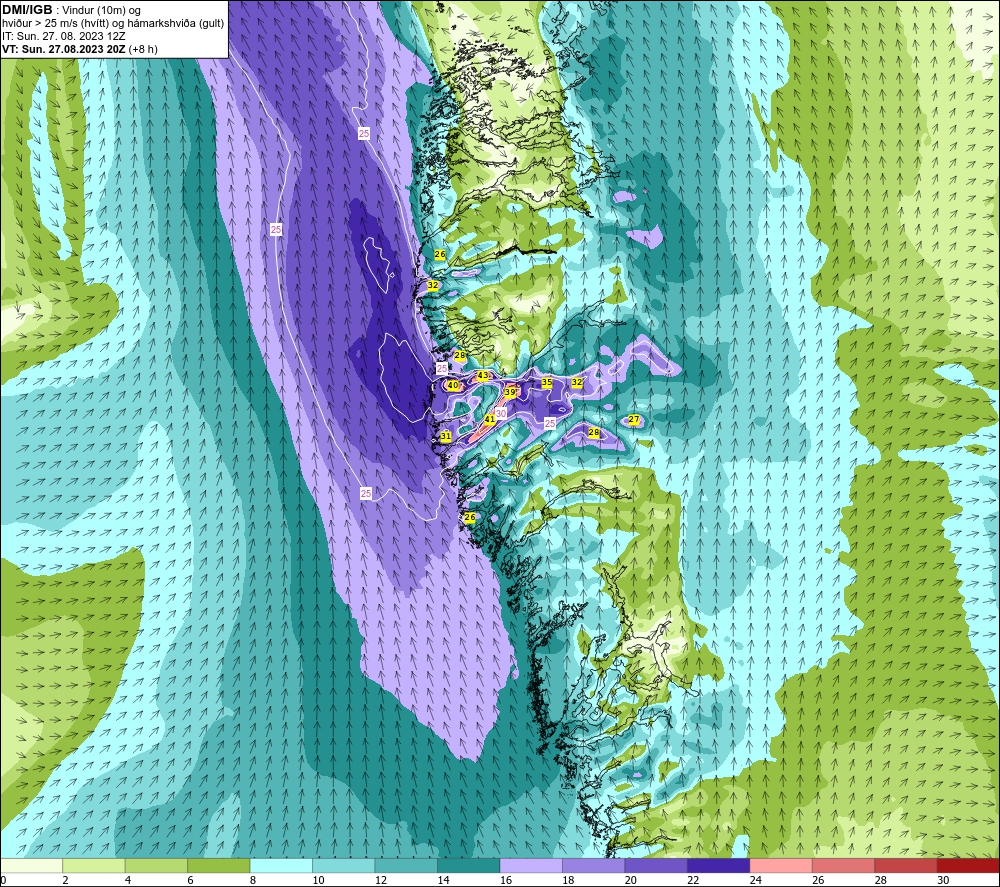Click the legend number 24
The width and height of the screenshot is (1000, 887).
click(x=756, y=880)
